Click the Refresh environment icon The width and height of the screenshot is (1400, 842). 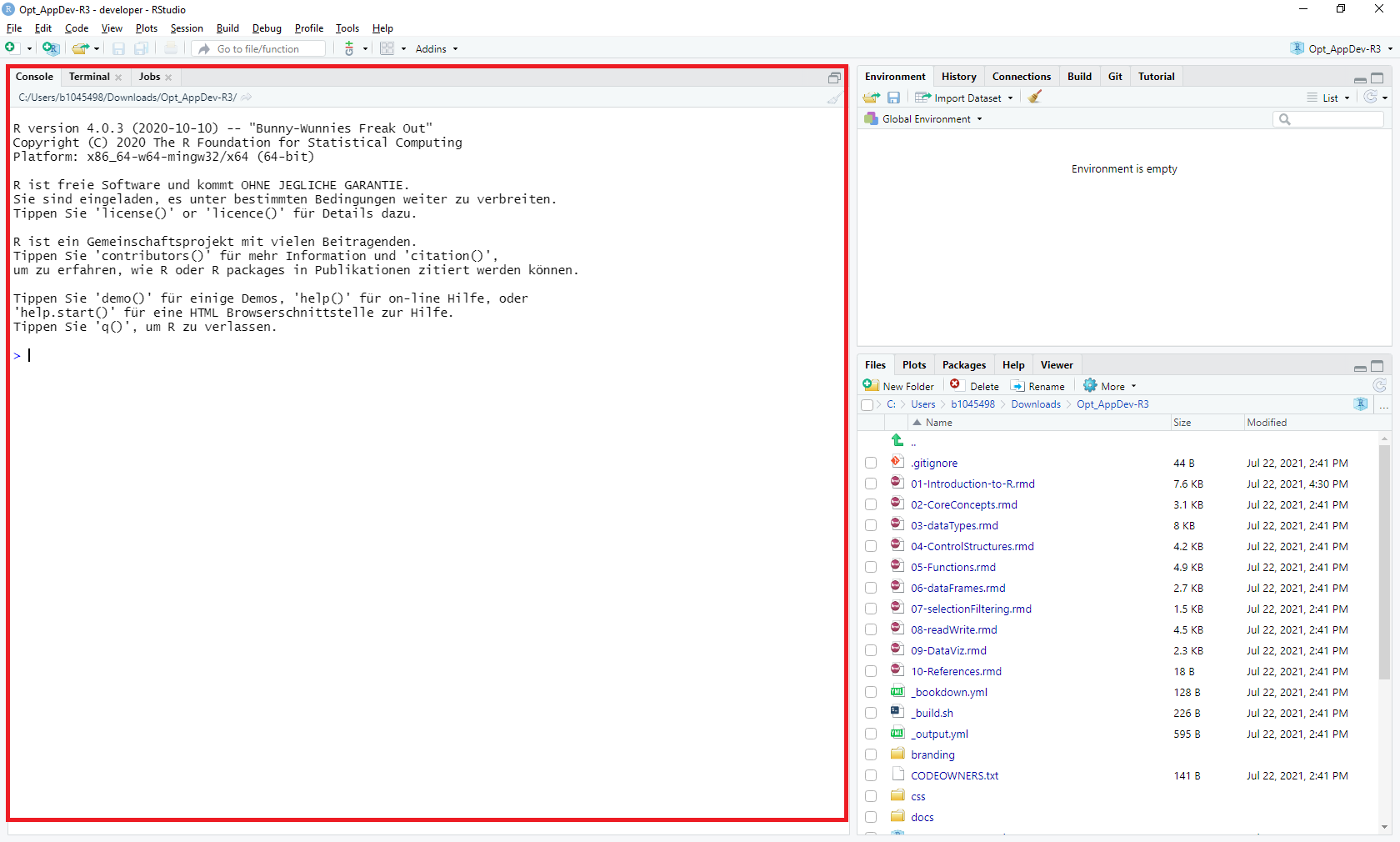tap(1371, 97)
